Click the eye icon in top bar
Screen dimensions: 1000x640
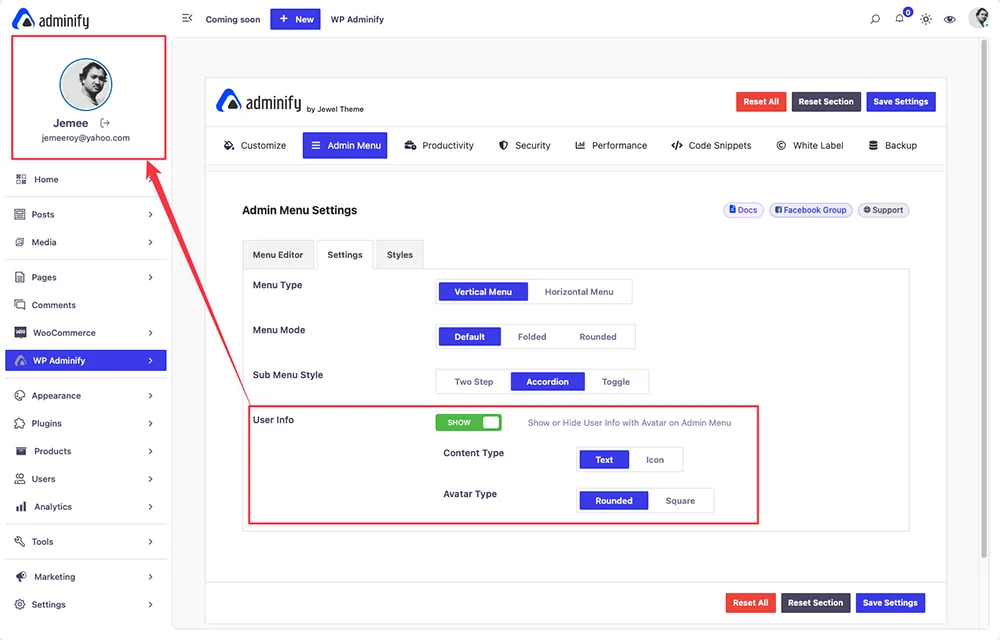pyautogui.click(x=950, y=19)
